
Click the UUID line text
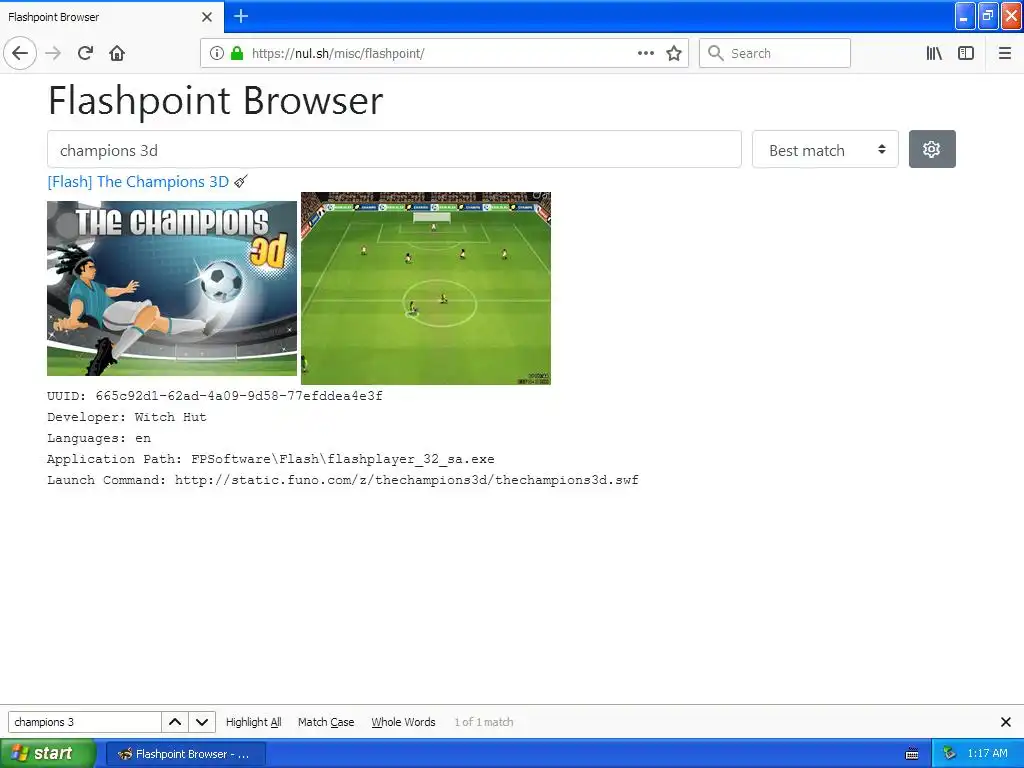pyautogui.click(x=215, y=396)
